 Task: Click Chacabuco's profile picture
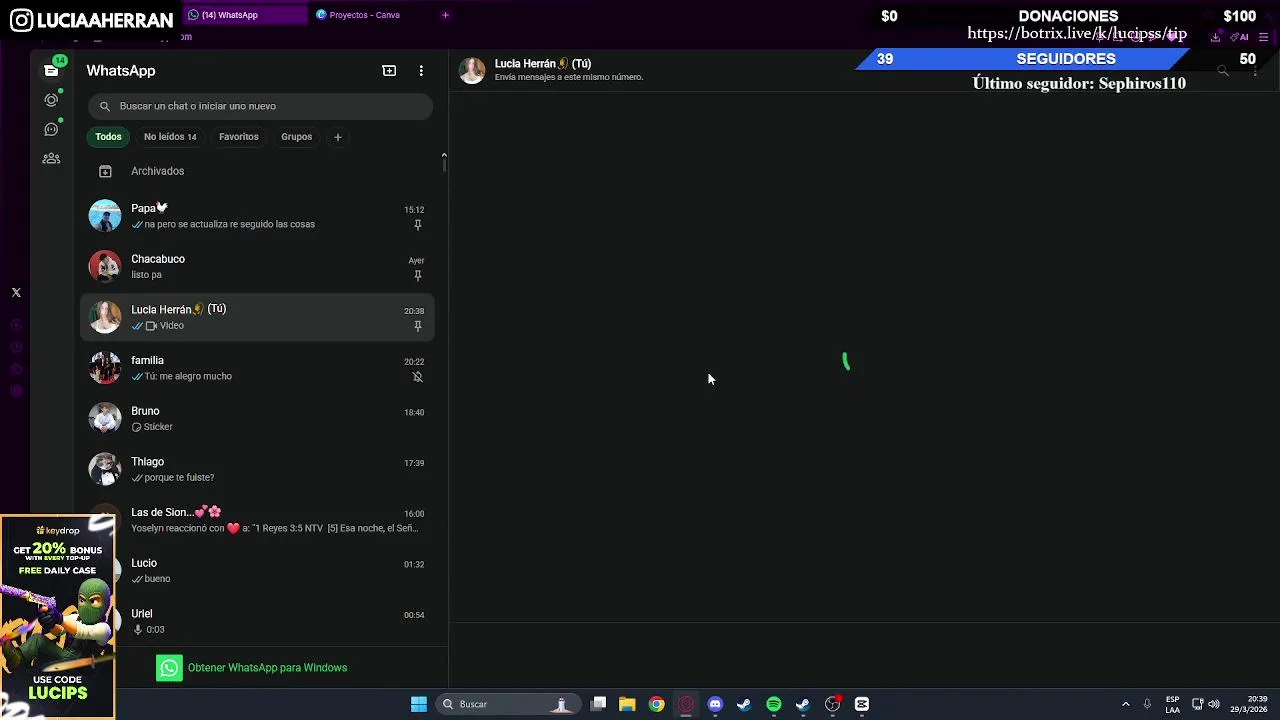(105, 266)
